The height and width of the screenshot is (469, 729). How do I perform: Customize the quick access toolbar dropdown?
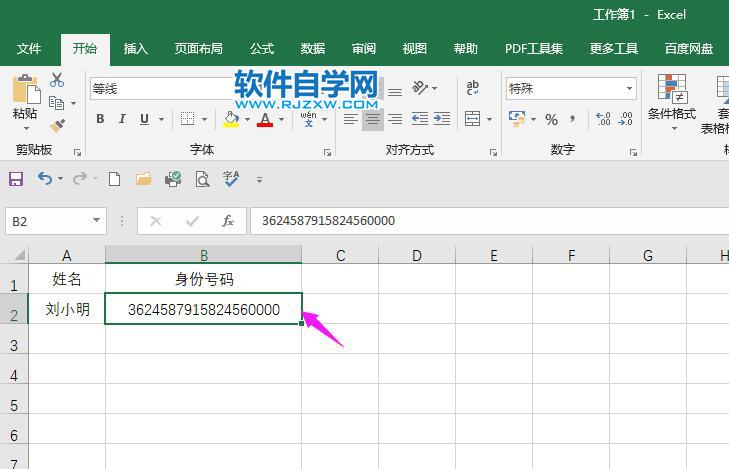(x=259, y=179)
